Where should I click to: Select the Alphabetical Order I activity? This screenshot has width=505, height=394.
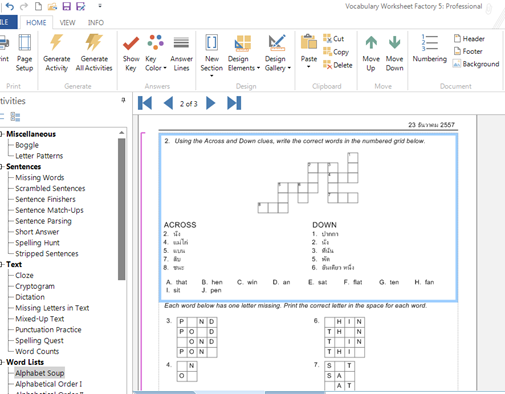48,384
